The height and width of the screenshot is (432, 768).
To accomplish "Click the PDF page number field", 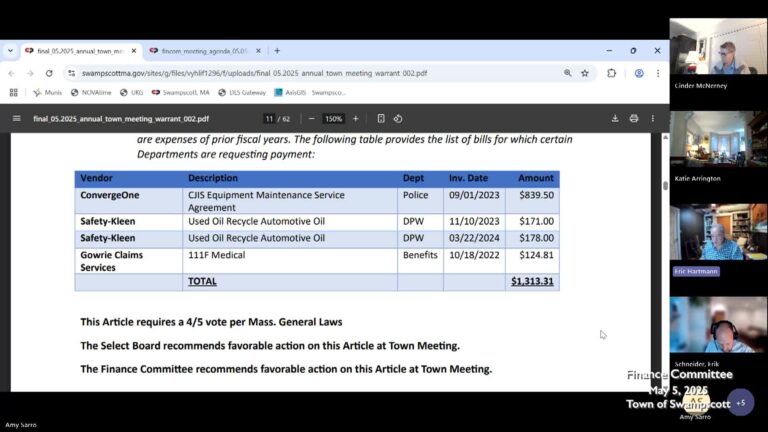I will [x=269, y=118].
